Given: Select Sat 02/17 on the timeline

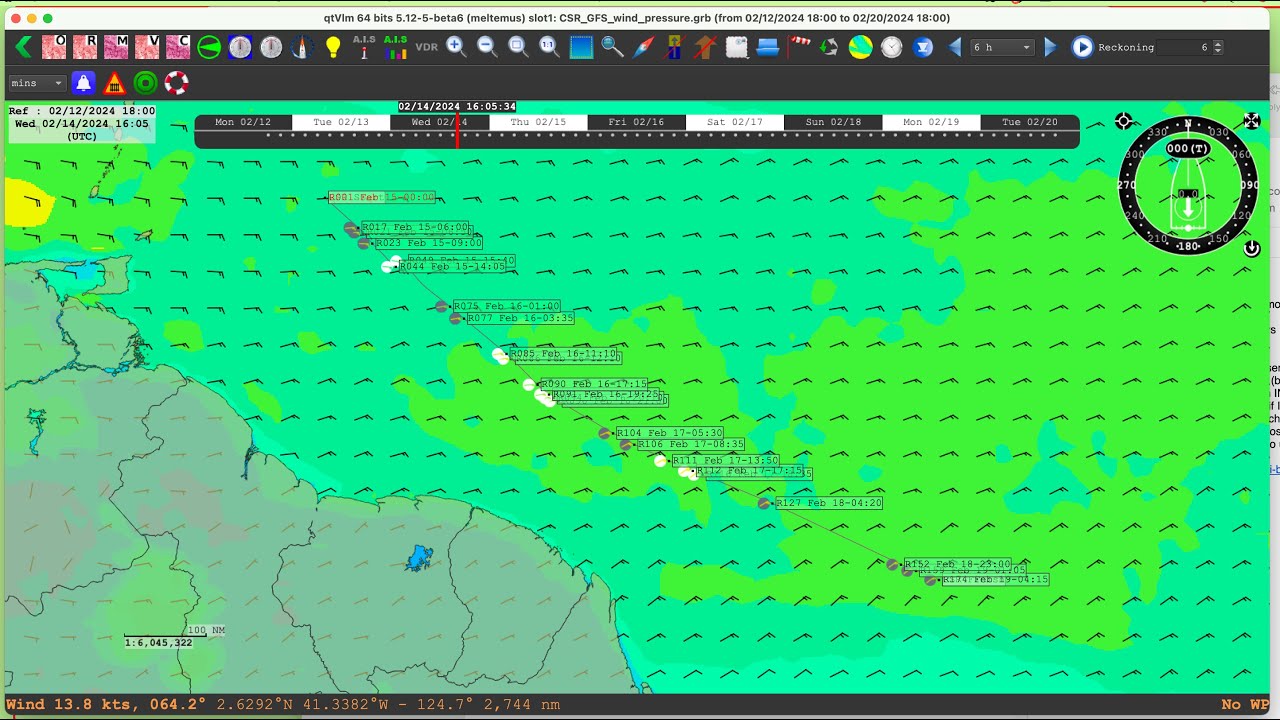Looking at the screenshot, I should [x=735, y=122].
